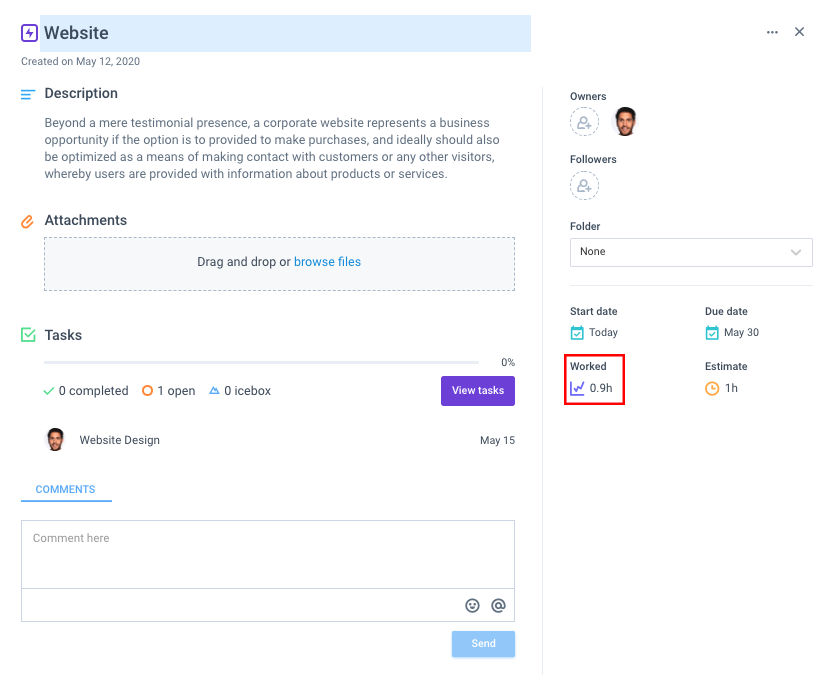836x693 pixels.
Task: Click the tasks progress bar
Action: tap(261, 362)
